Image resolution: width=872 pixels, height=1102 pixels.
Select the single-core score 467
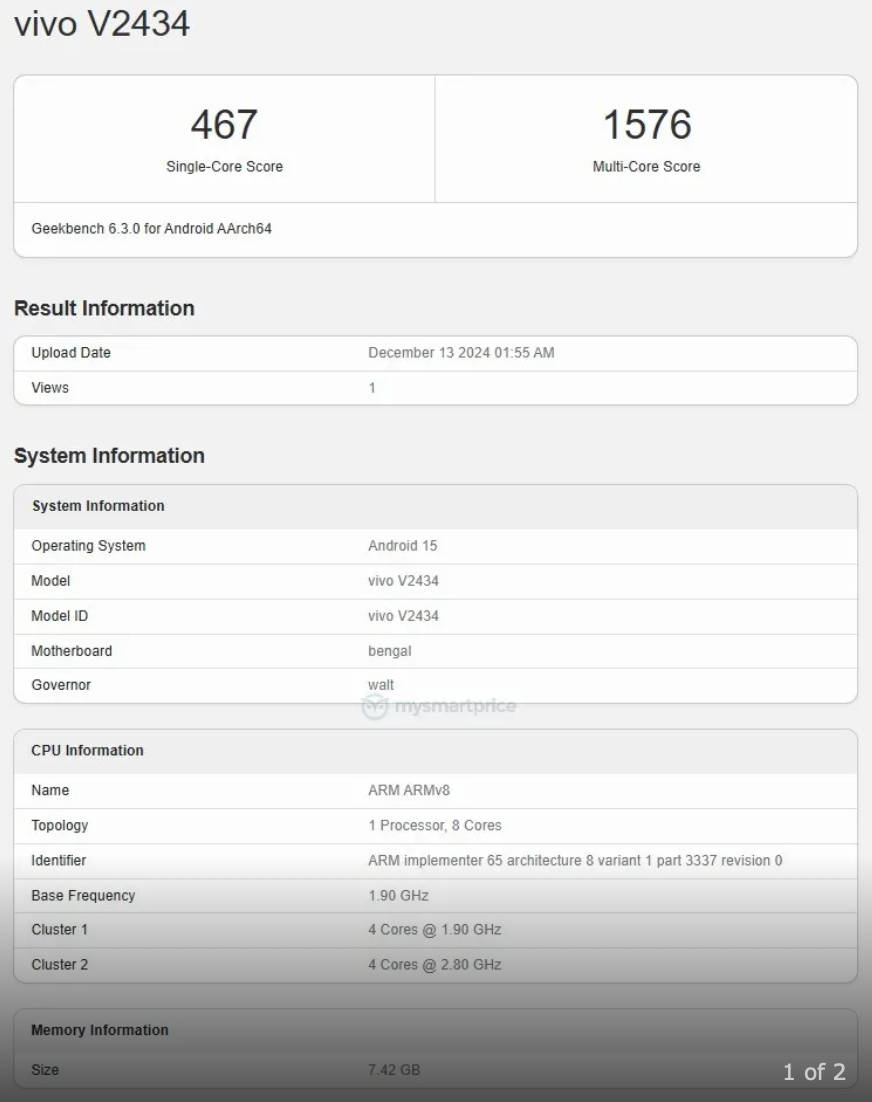point(224,125)
